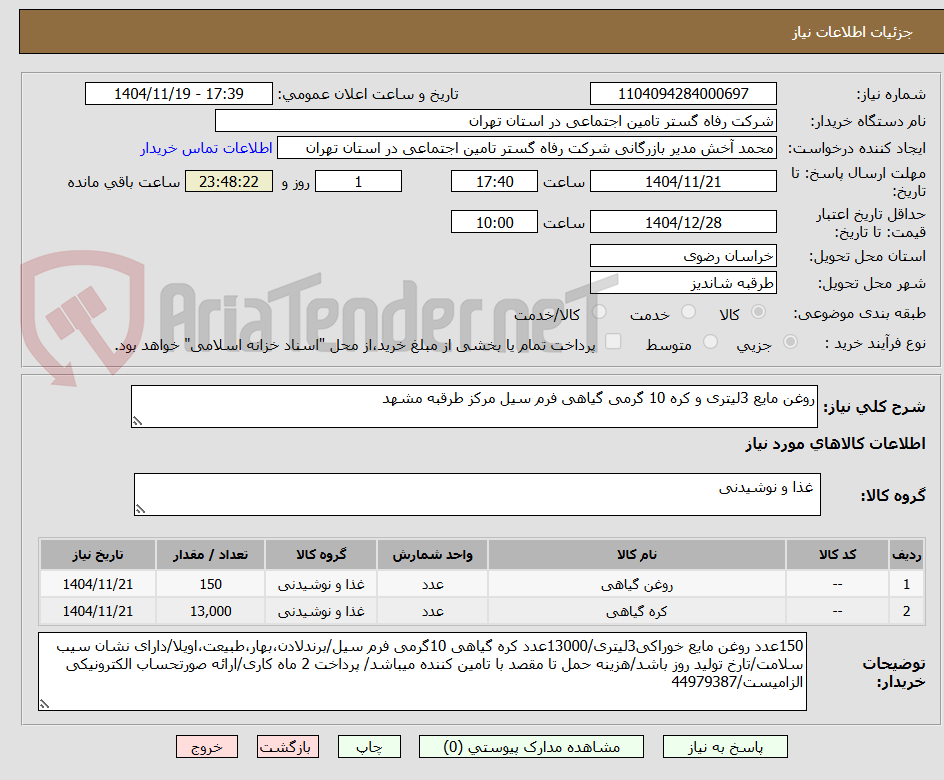Click the announcement date field 1404/11/19 - 17:39

[179, 94]
